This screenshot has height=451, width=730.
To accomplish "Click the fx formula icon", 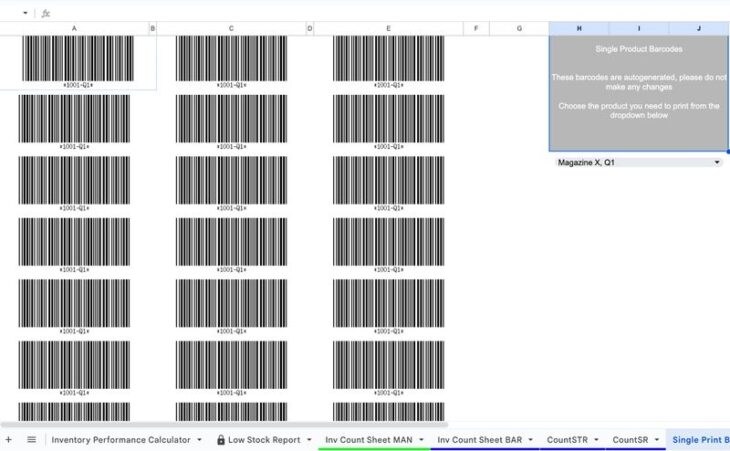I will 45,13.
